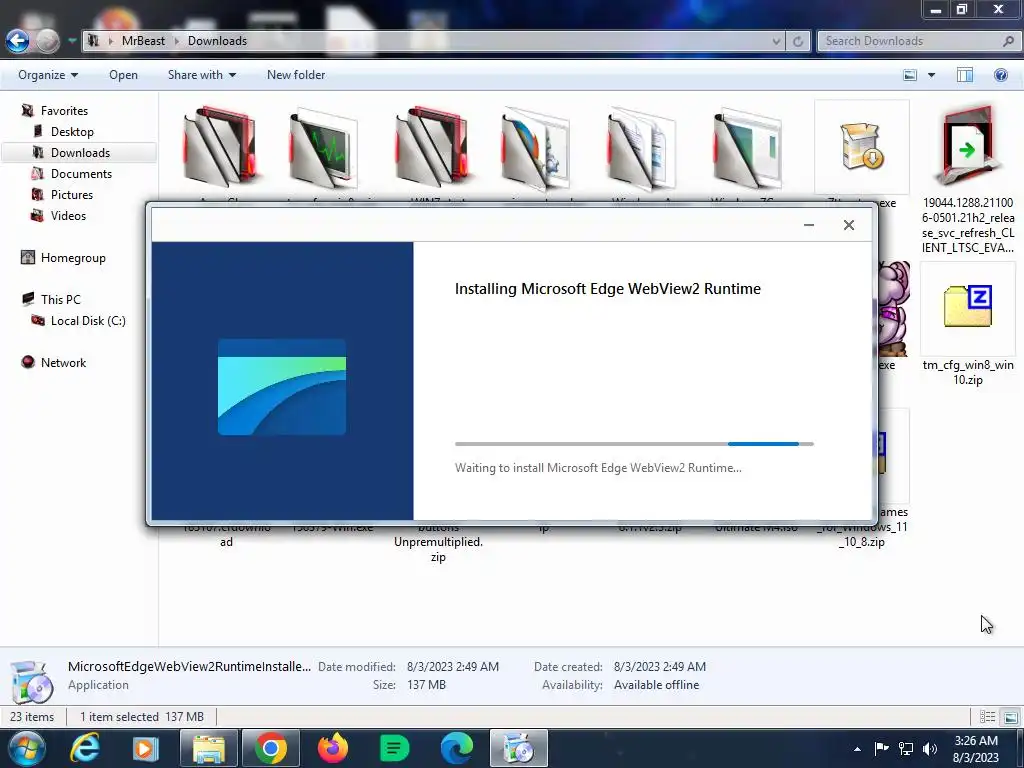This screenshot has width=1024, height=768.
Task: Select Downloads in the address breadcrumb
Action: [217, 40]
